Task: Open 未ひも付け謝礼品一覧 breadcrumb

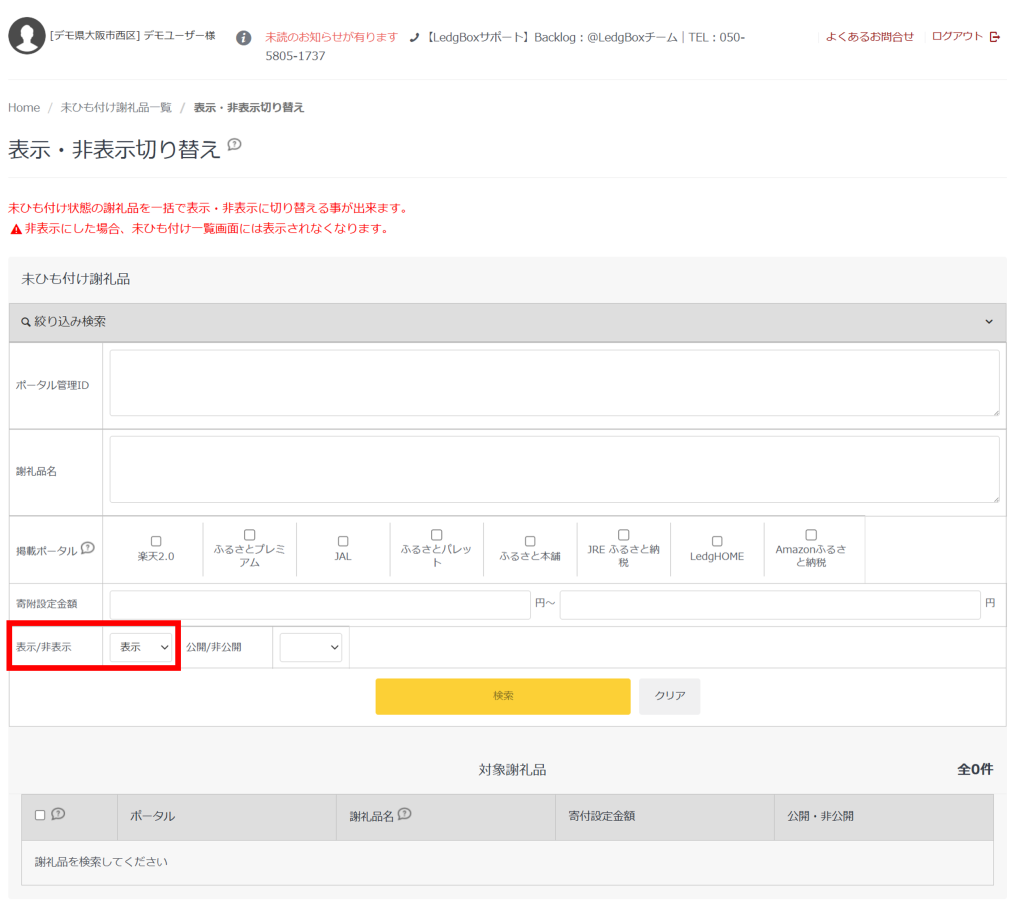Action: [x=116, y=107]
